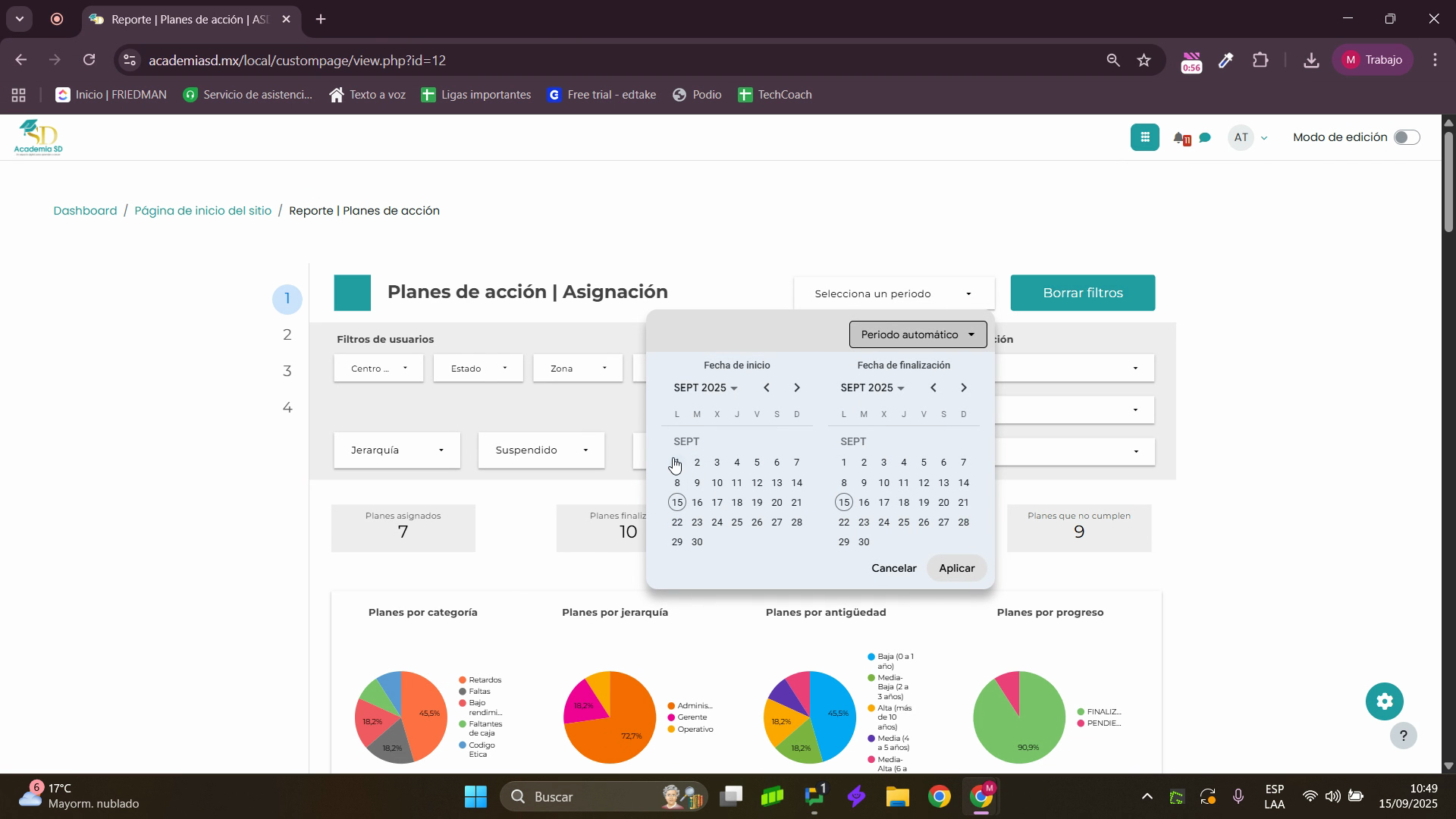Image resolution: width=1456 pixels, height=819 pixels.
Task: Click the Academia SD logo
Action: [x=38, y=137]
